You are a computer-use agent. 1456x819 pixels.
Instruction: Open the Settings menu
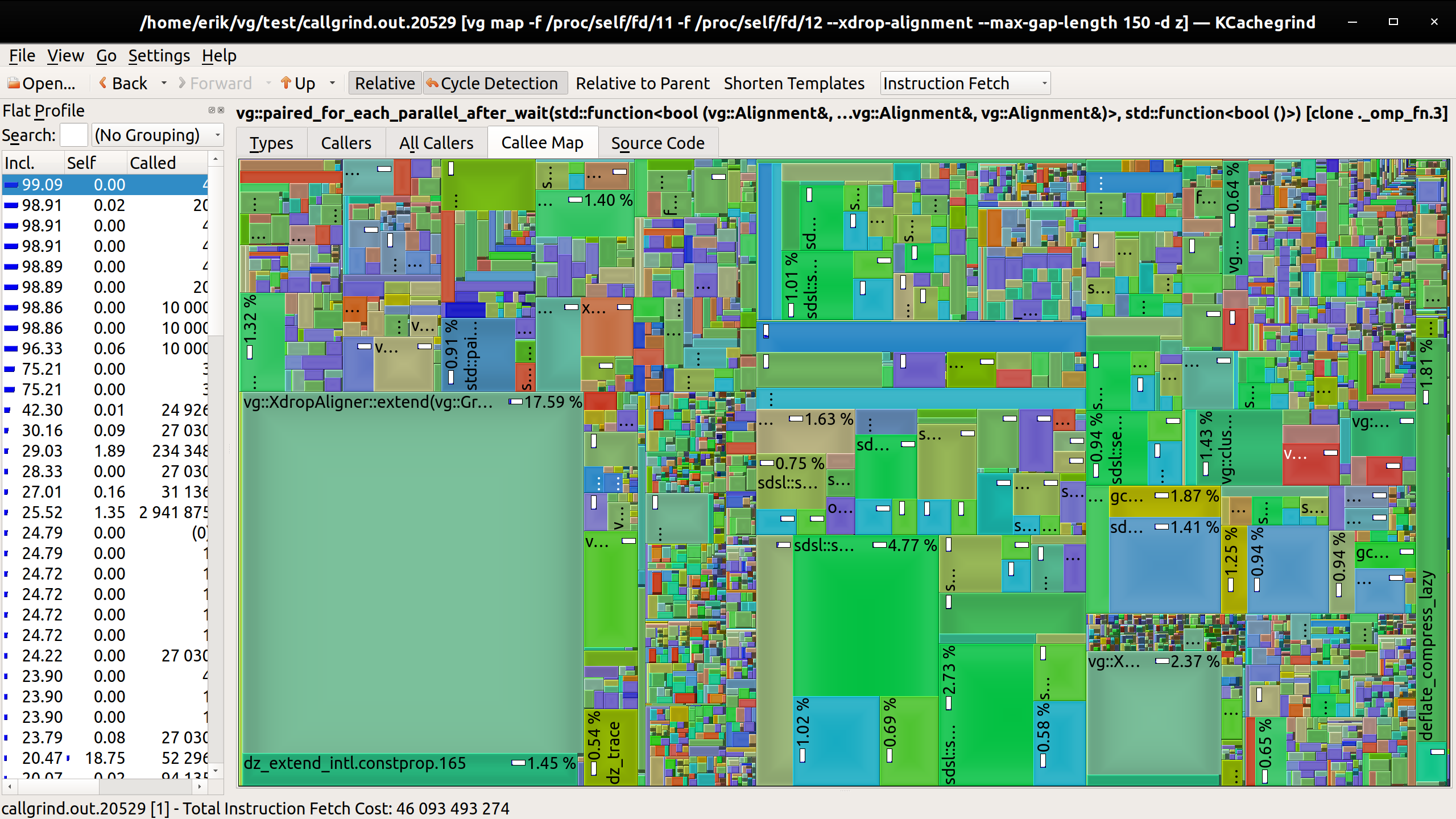tap(159, 55)
